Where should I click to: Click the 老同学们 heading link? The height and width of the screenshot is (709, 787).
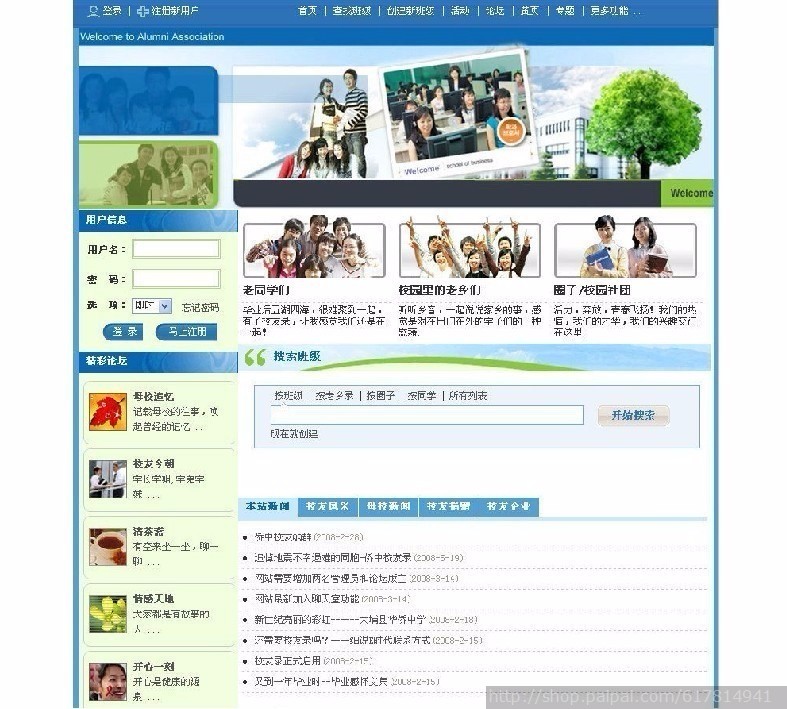267,290
